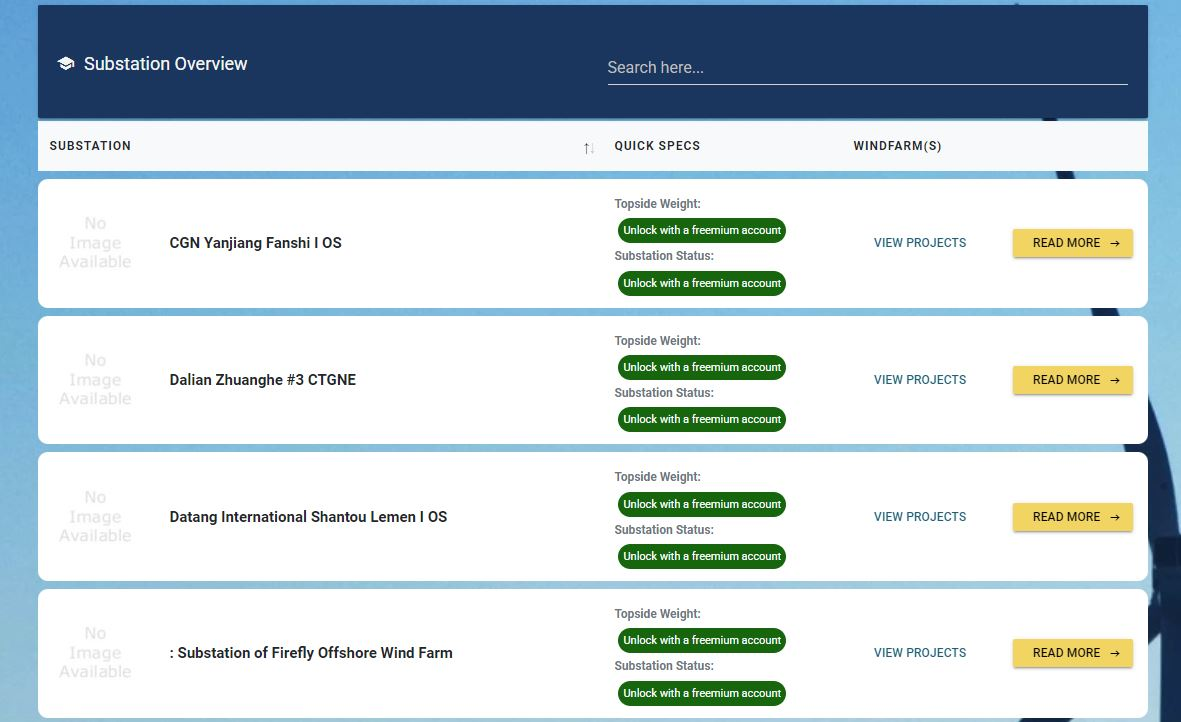
Task: Open READ MORE for Firefly Offshore Wind Farm substation
Action: click(x=1072, y=653)
